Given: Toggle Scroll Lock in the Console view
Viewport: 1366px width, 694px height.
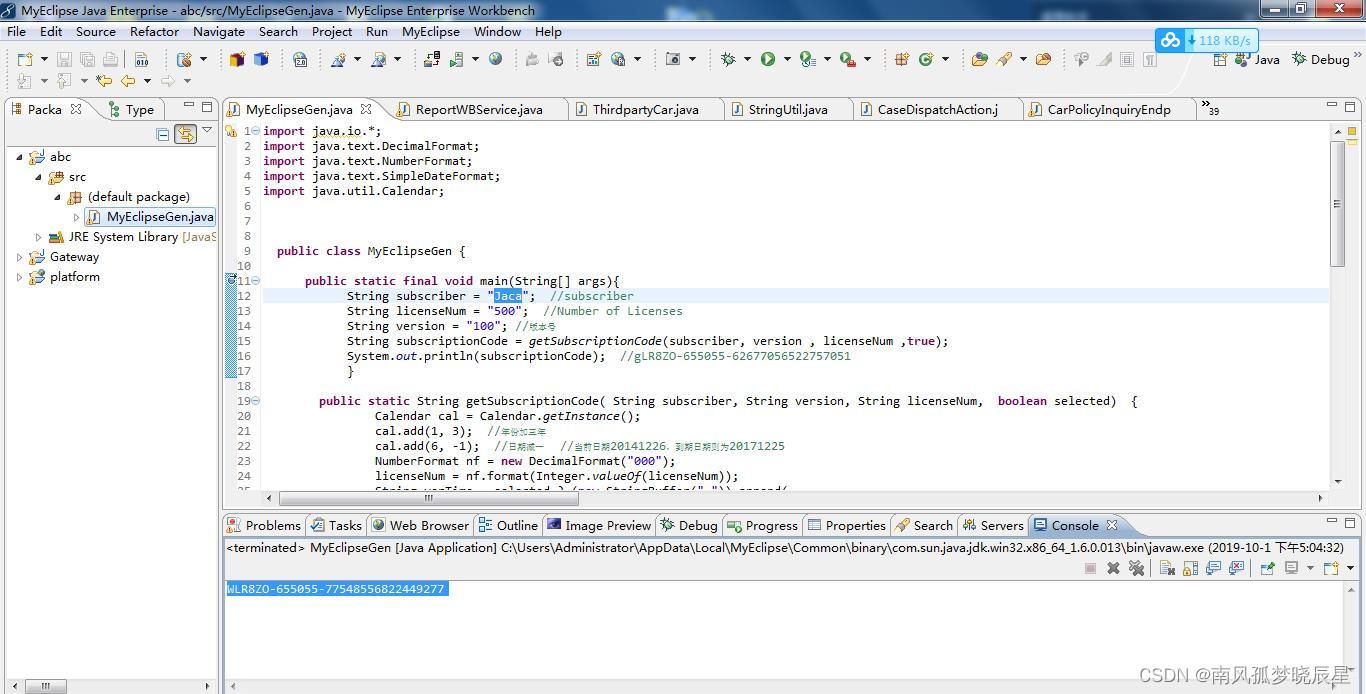Looking at the screenshot, I should (1191, 567).
